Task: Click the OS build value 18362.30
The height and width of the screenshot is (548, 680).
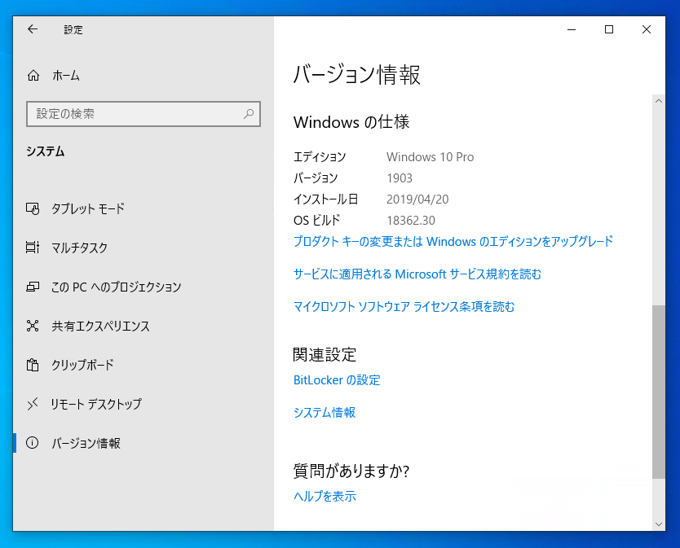Action: tap(411, 221)
